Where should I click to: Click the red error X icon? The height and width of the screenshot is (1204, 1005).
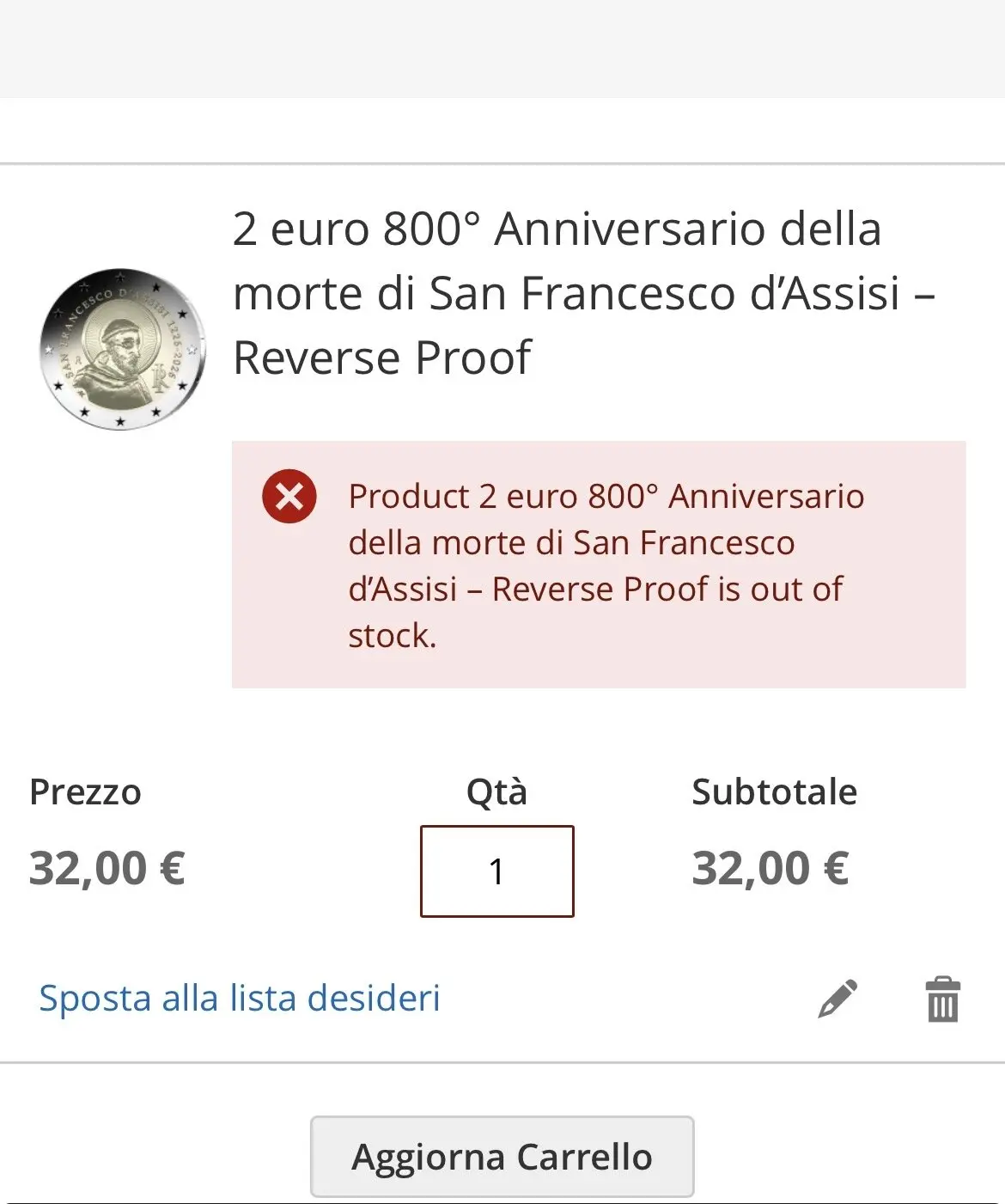[x=289, y=496]
